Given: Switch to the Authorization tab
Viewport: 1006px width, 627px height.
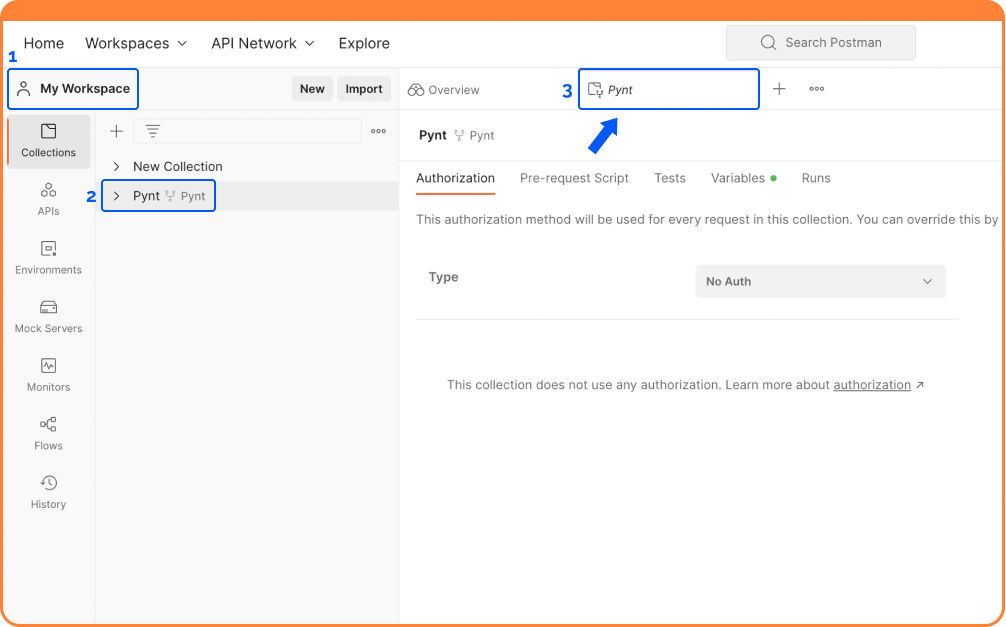Looking at the screenshot, I should click(456, 178).
